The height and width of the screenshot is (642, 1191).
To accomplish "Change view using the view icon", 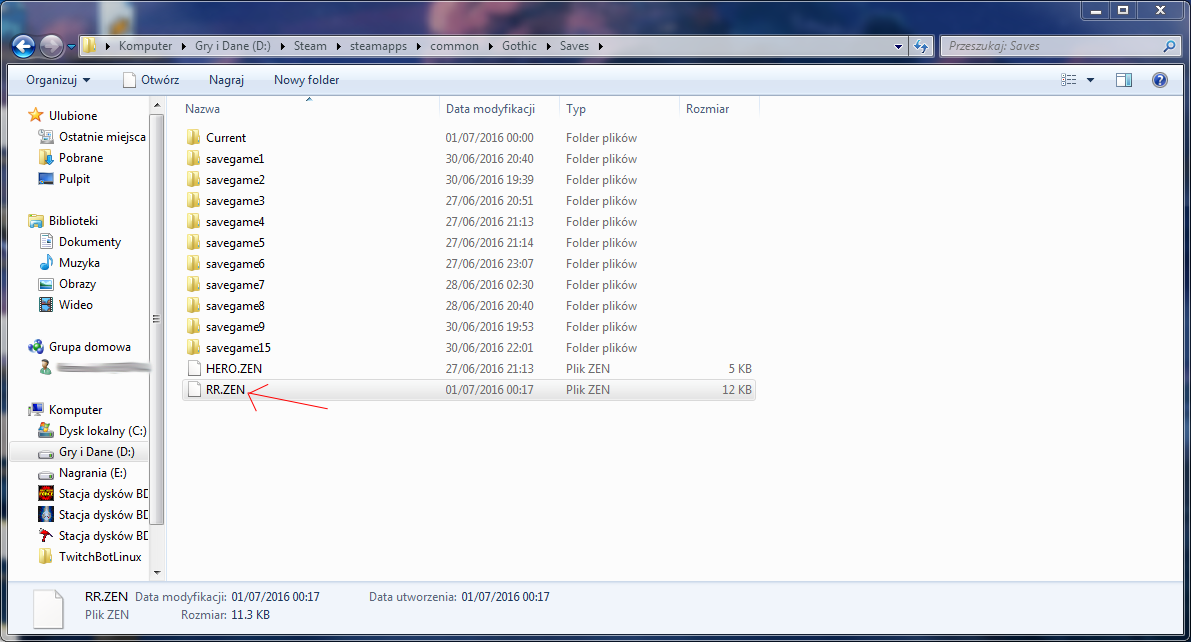I will [x=1069, y=80].
